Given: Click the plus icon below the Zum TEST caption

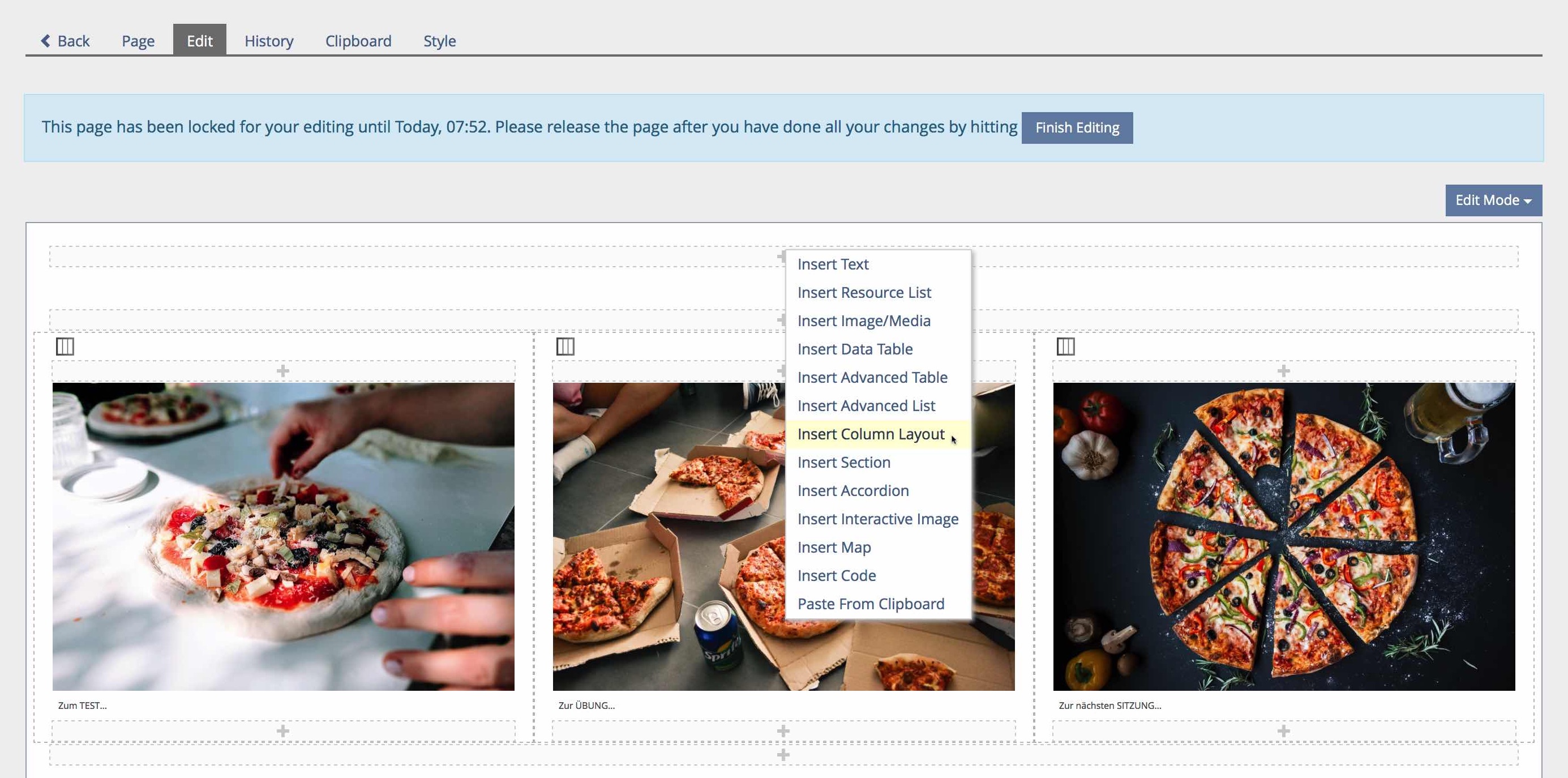Looking at the screenshot, I should point(283,730).
